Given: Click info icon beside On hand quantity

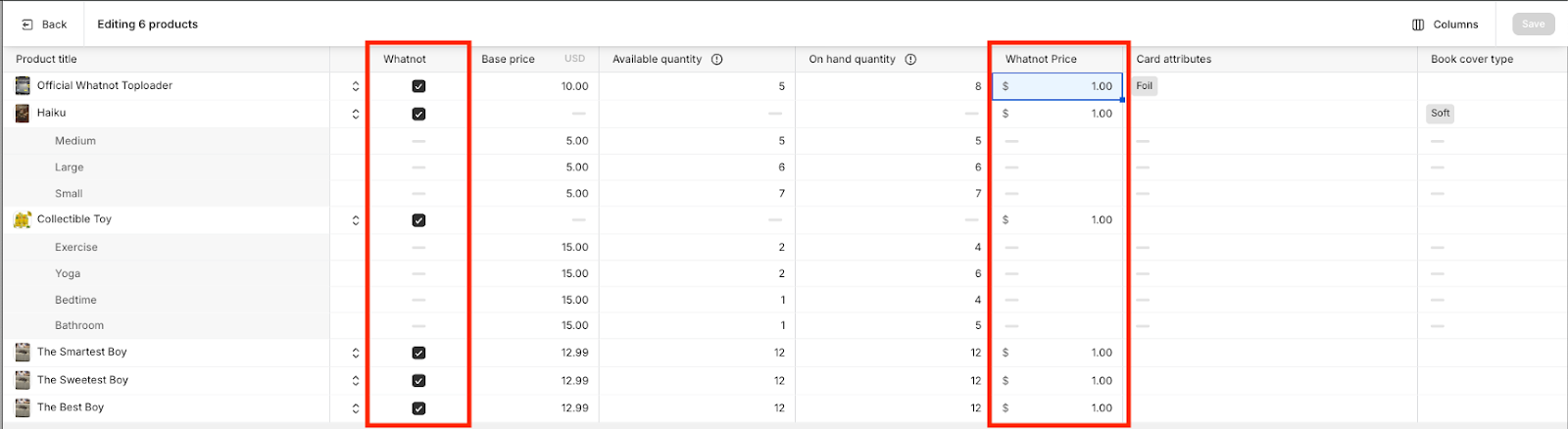Looking at the screenshot, I should click(x=910, y=59).
